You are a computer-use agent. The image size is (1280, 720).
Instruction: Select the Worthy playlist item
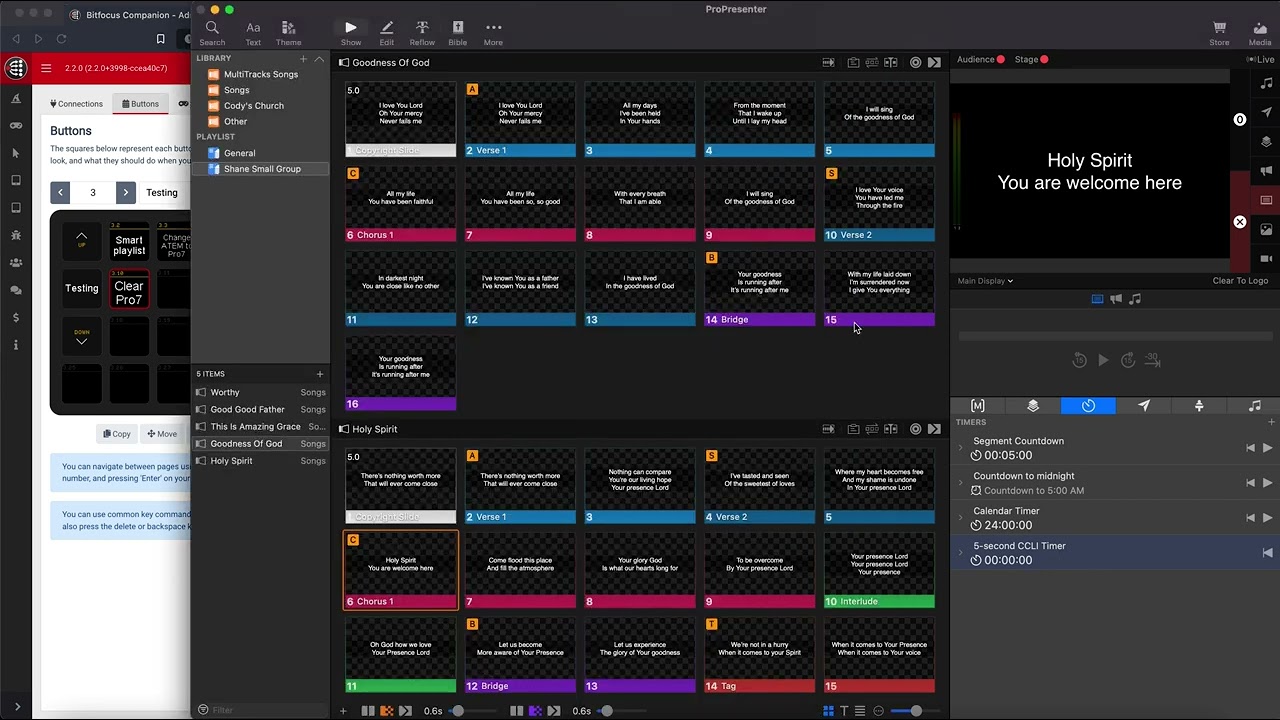tap(260, 392)
